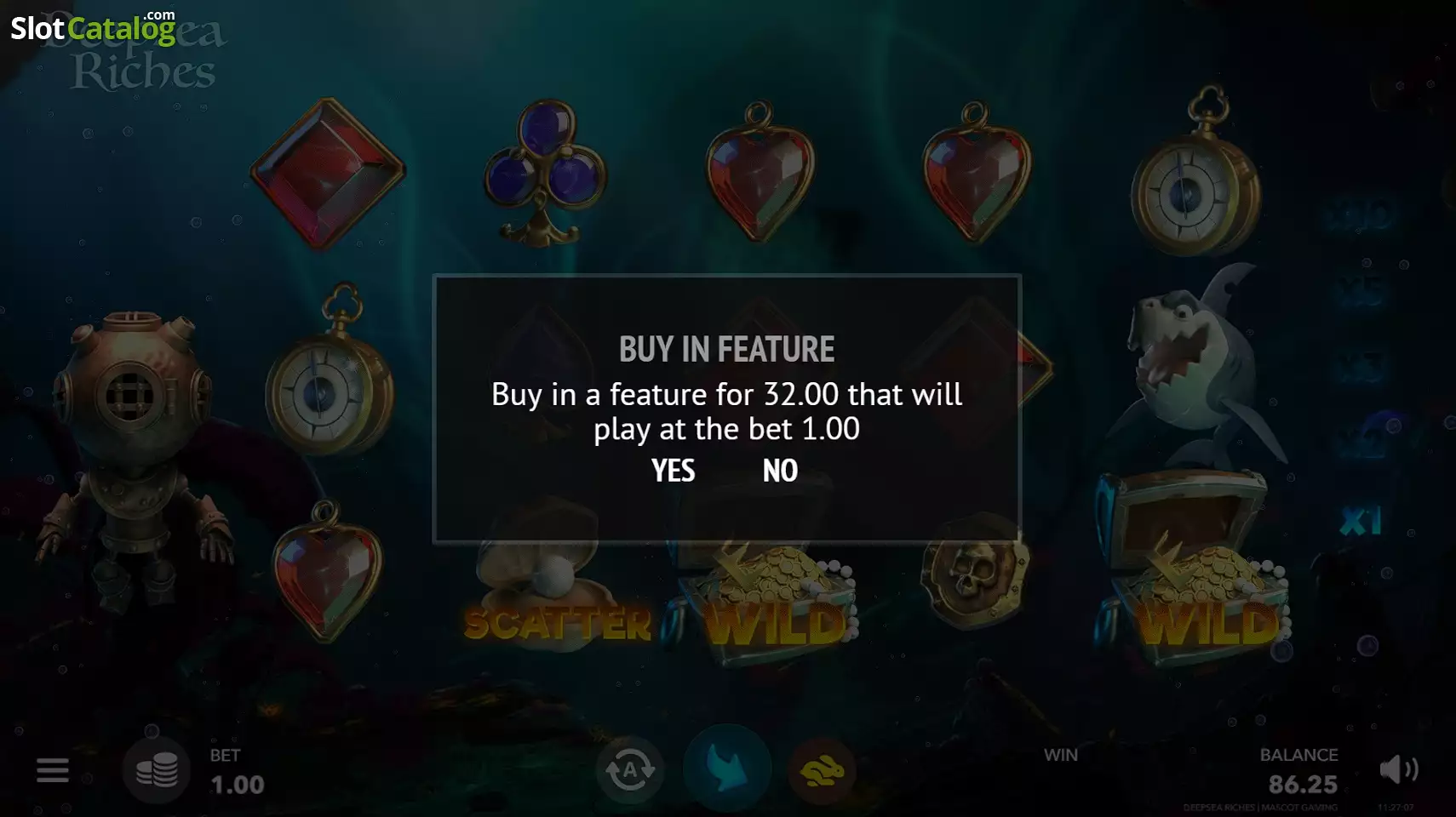Click the blue spin button
The image size is (1456, 817).
[x=727, y=768]
